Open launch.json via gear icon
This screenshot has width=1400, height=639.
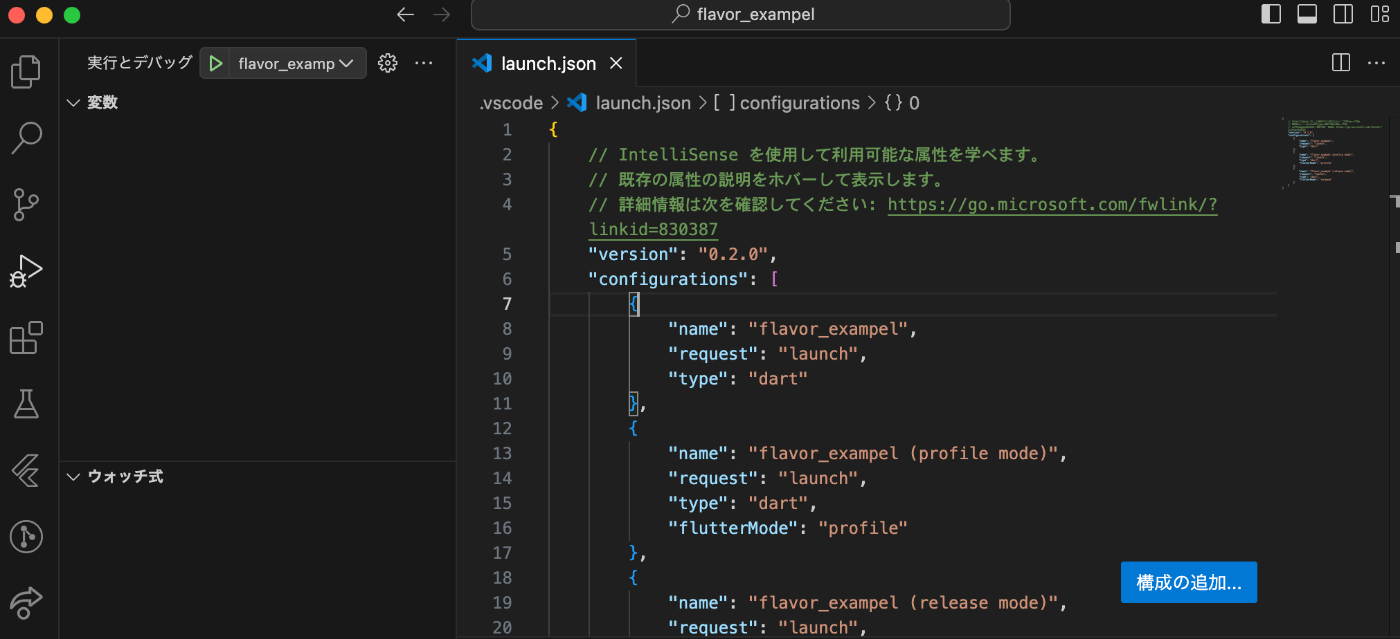[x=388, y=63]
